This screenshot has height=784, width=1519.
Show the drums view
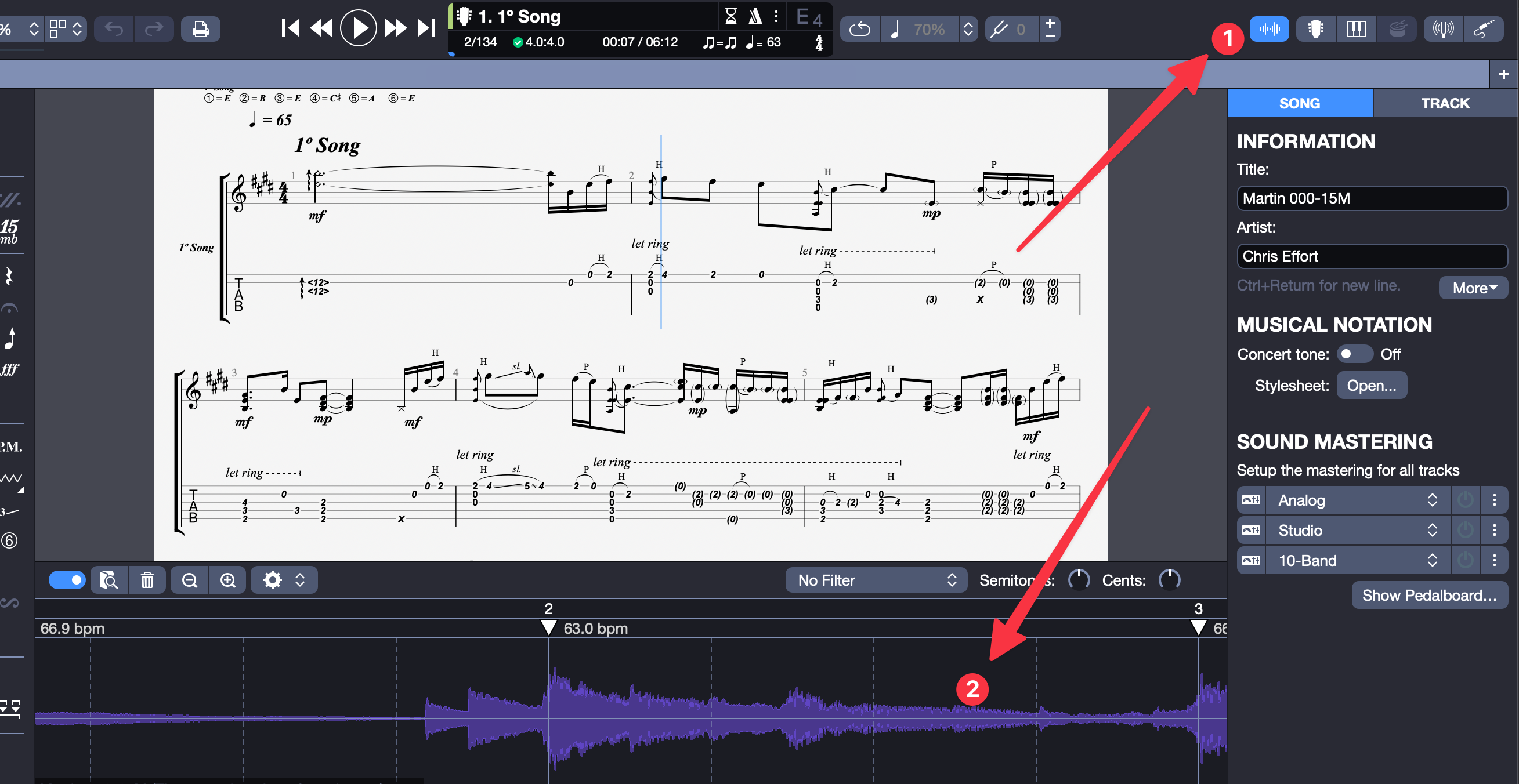pos(1397,28)
